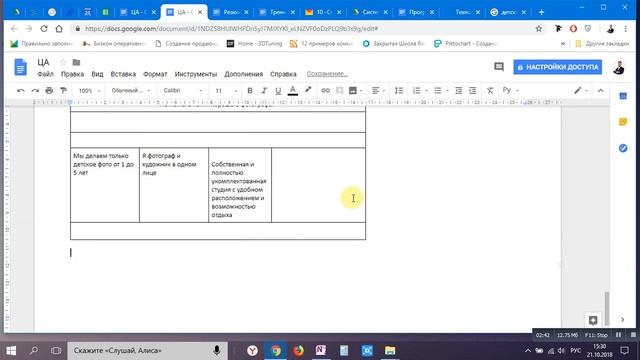The height and width of the screenshot is (360, 640).
Task: Star the ЦА document
Action: [63, 62]
